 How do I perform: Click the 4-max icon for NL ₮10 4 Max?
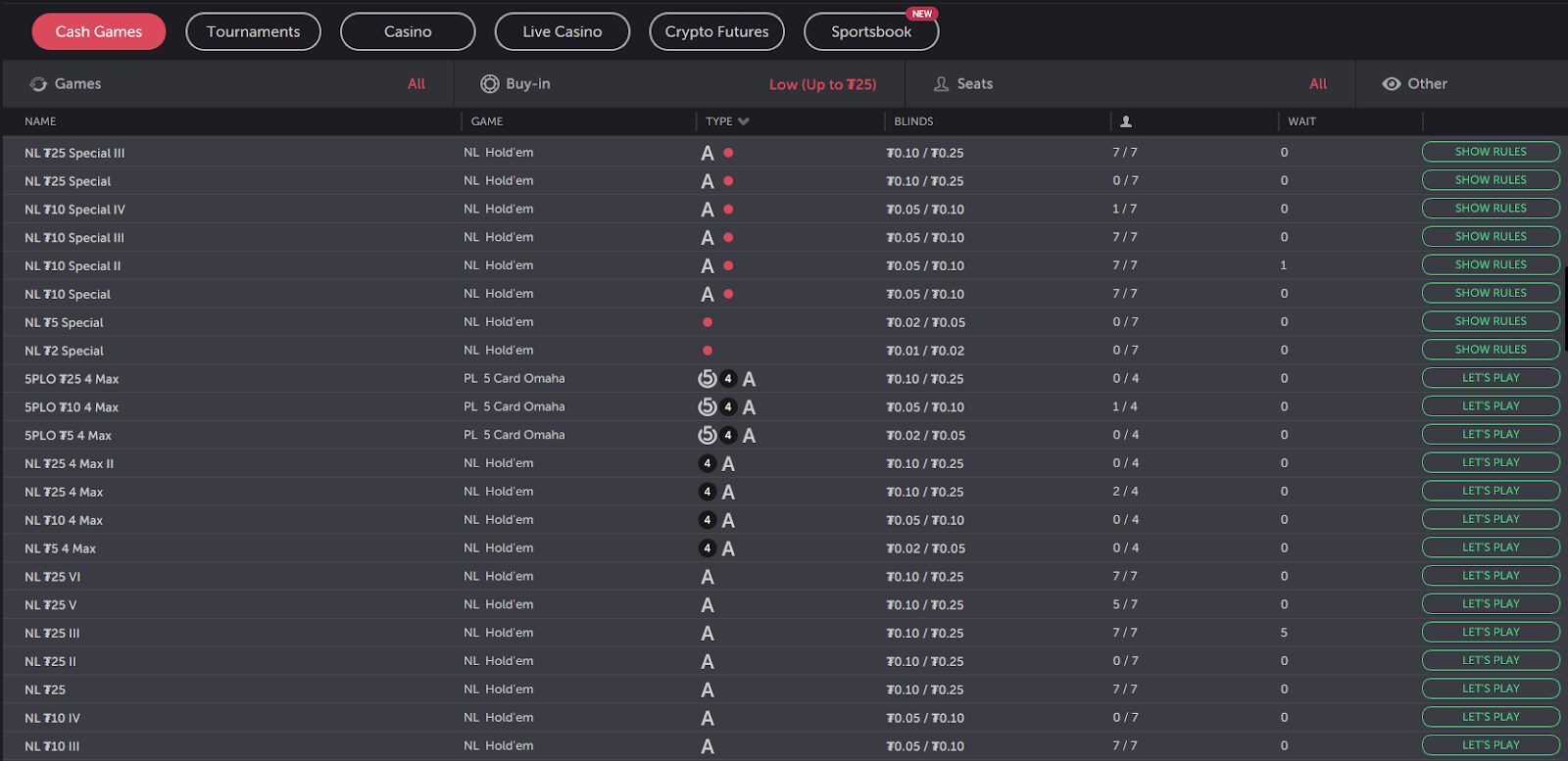(x=708, y=520)
